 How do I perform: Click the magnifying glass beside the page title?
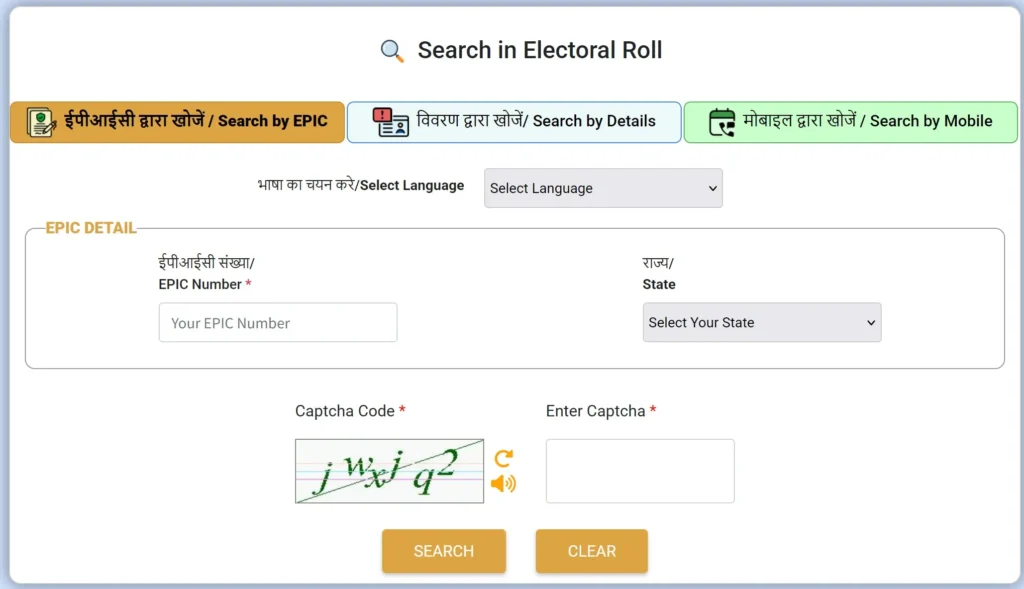point(391,49)
